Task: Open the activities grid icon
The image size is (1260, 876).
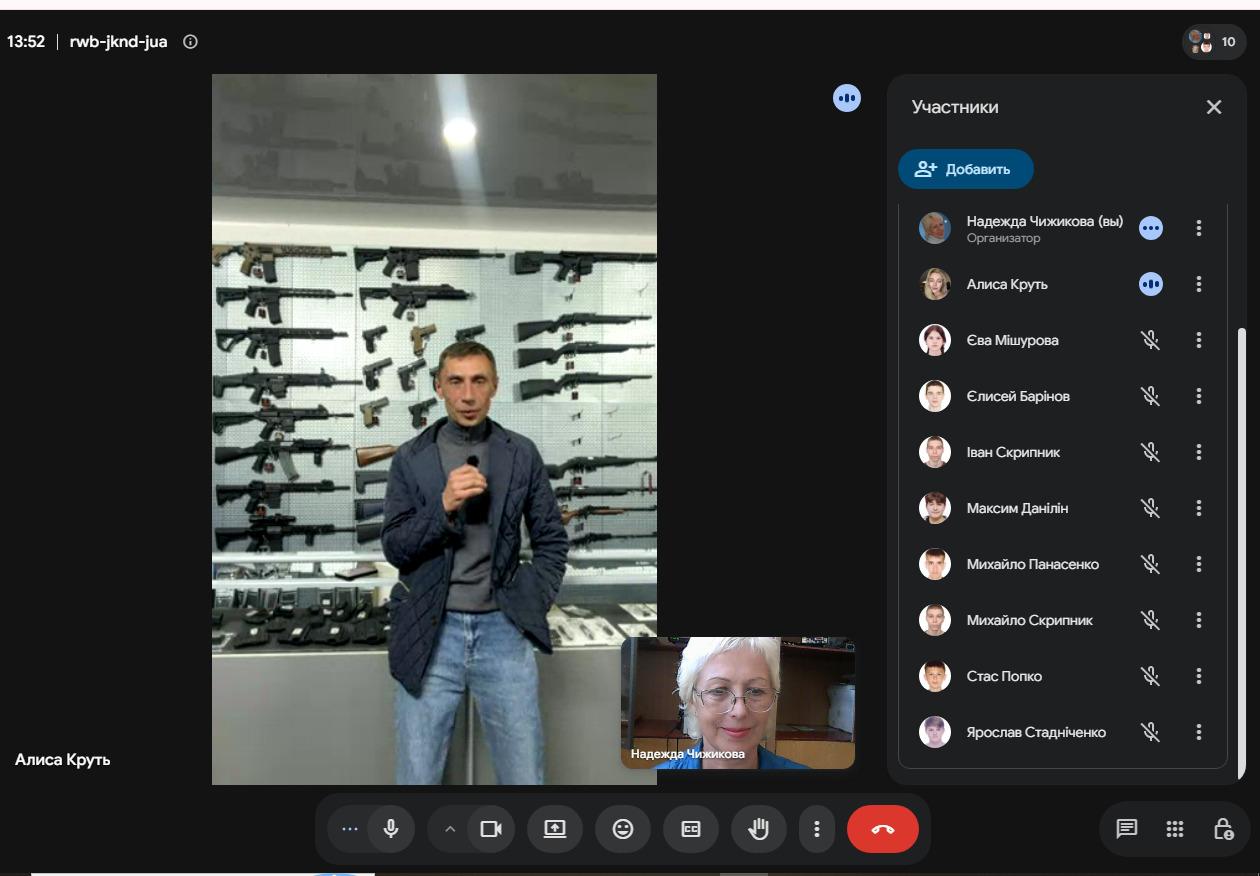Action: pos(1175,828)
